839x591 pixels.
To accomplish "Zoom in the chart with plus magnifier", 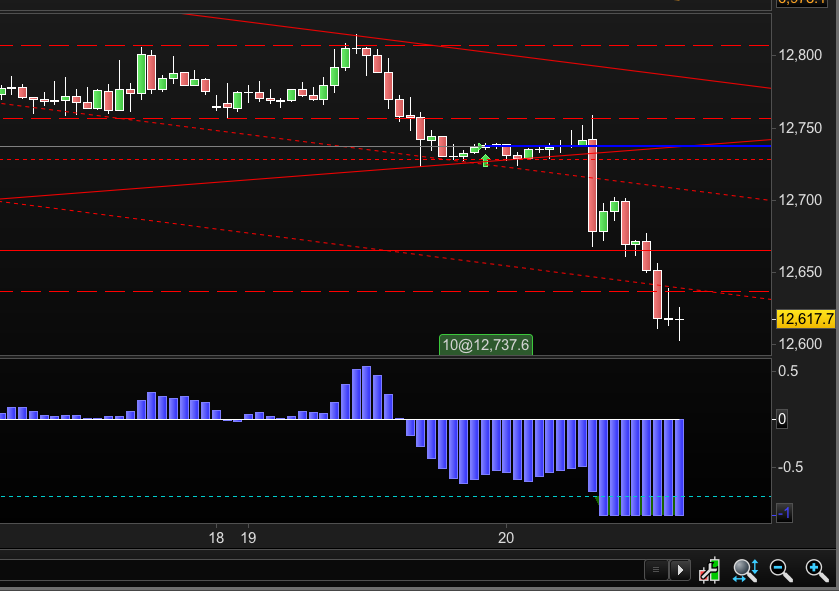I will pyautogui.click(x=817, y=570).
